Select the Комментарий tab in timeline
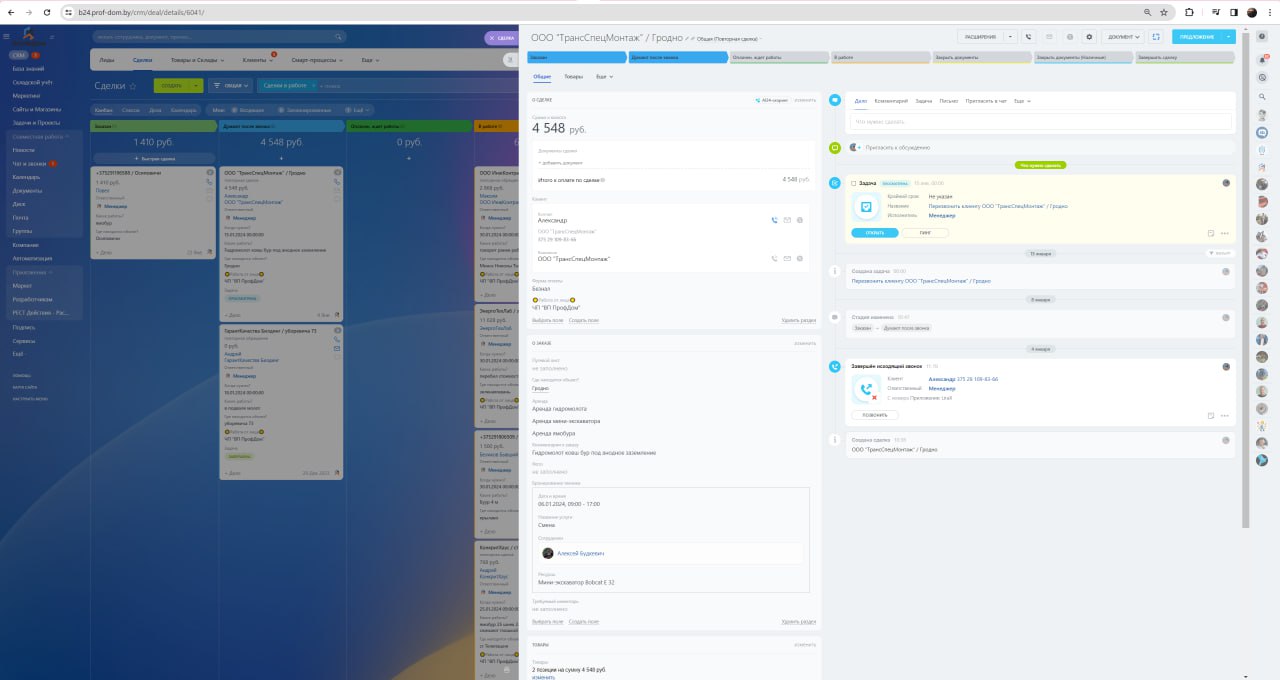Viewport: 1280px width, 680px height. (891, 101)
